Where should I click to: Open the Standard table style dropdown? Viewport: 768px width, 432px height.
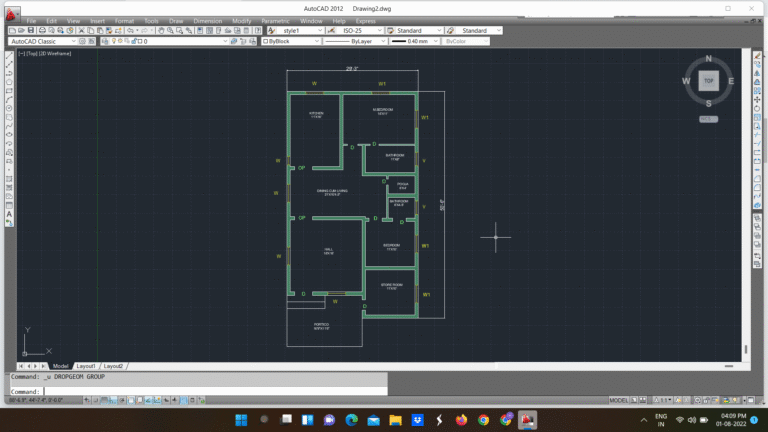419,30
